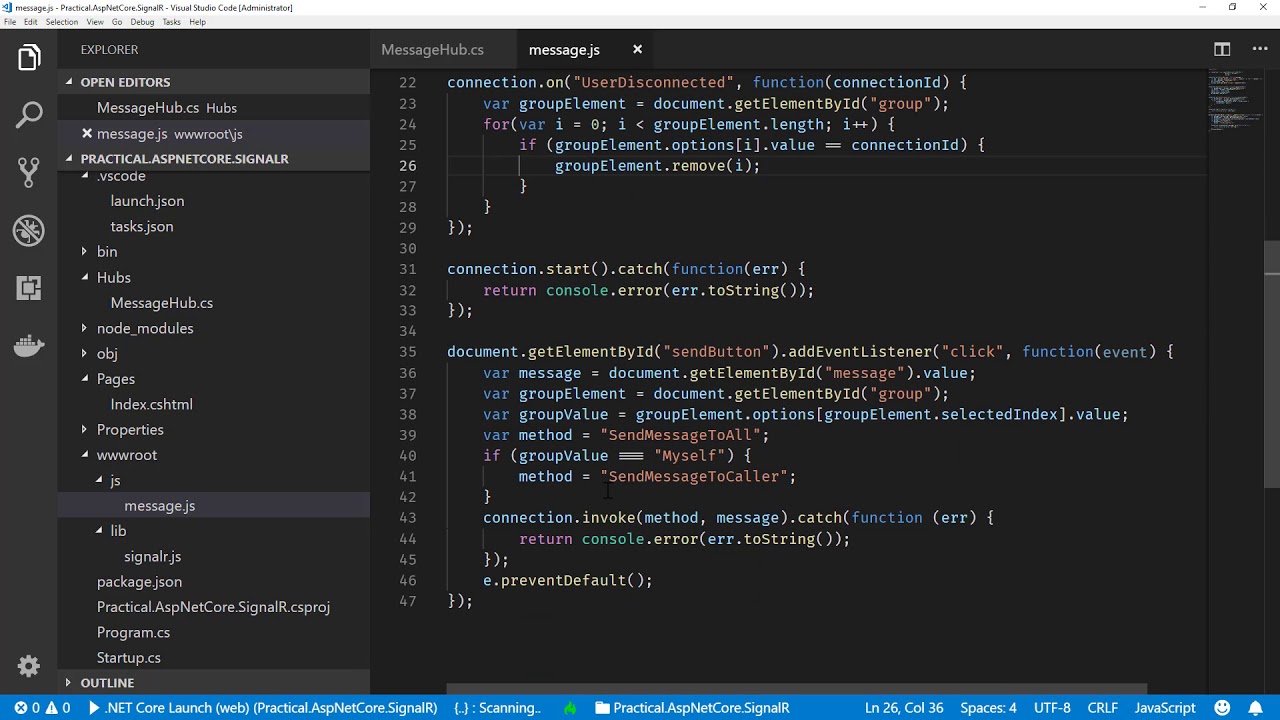The width and height of the screenshot is (1280, 720).
Task: Open Practical.AspNetCore.SignalR.csproj file
Action: tap(213, 607)
